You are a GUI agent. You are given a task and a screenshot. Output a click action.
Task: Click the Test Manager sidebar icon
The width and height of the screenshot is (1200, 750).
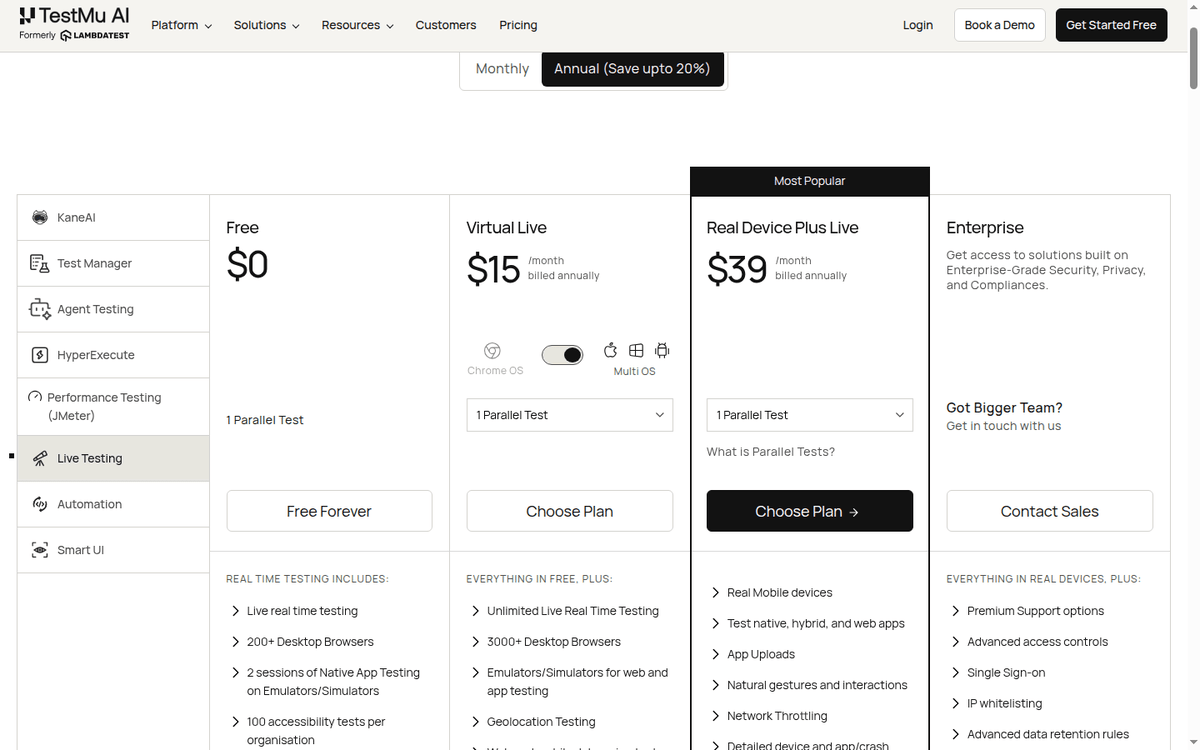click(x=40, y=264)
